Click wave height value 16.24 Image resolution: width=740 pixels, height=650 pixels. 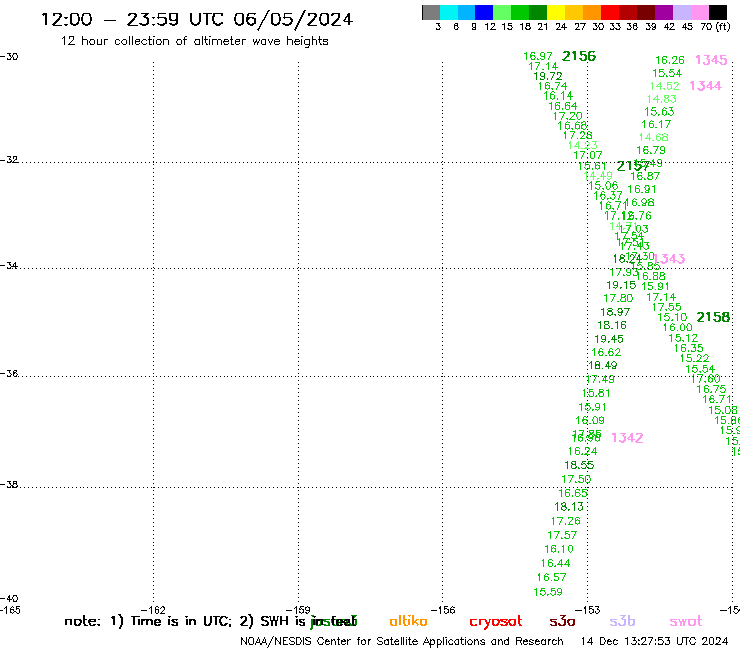[583, 452]
